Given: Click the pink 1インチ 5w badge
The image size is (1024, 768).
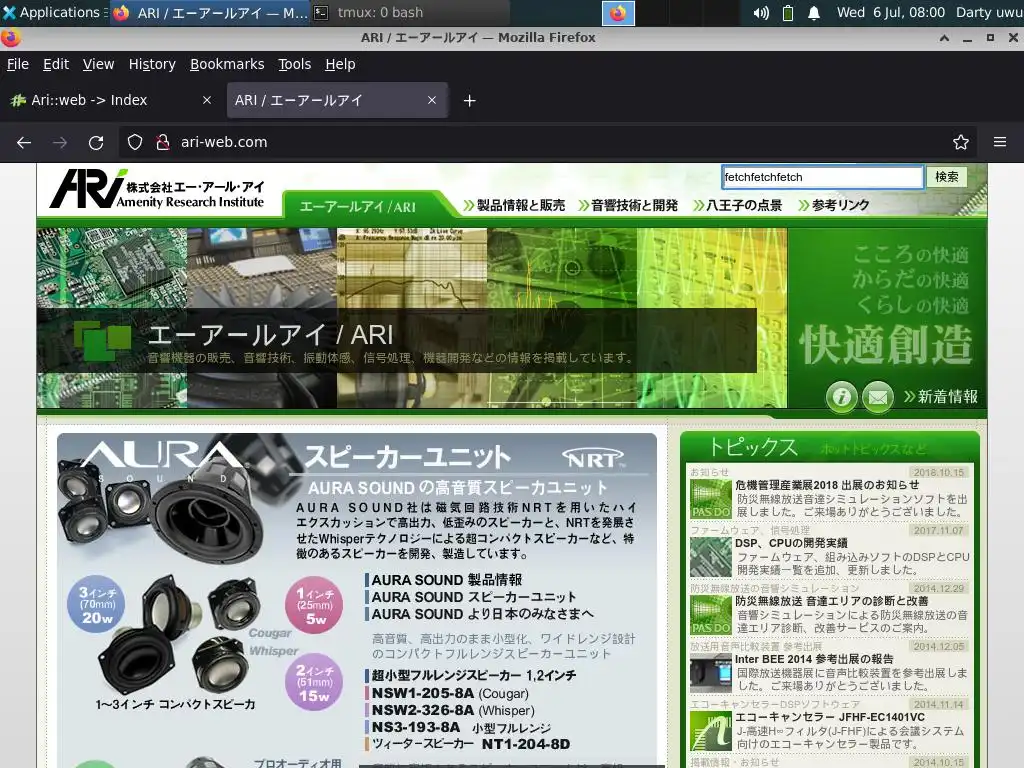Looking at the screenshot, I should click(314, 605).
